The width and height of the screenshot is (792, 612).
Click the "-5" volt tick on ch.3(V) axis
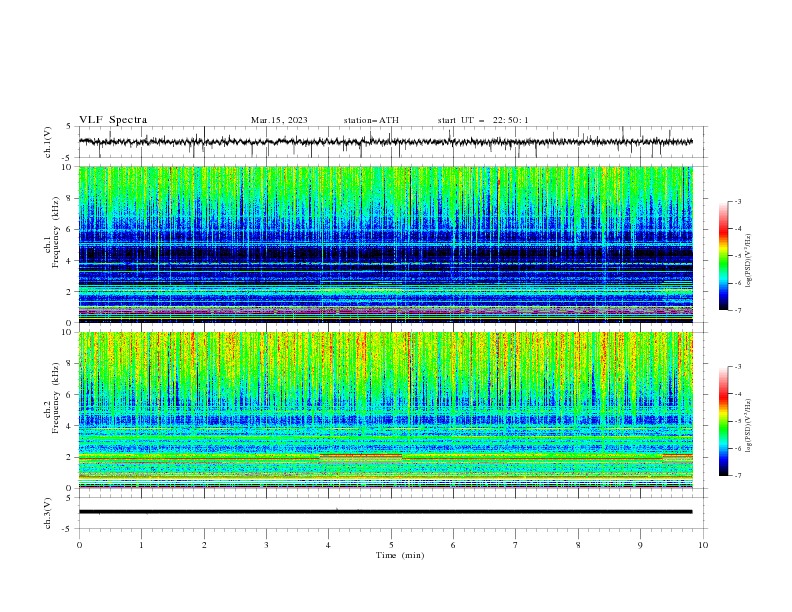pyautogui.click(x=68, y=529)
